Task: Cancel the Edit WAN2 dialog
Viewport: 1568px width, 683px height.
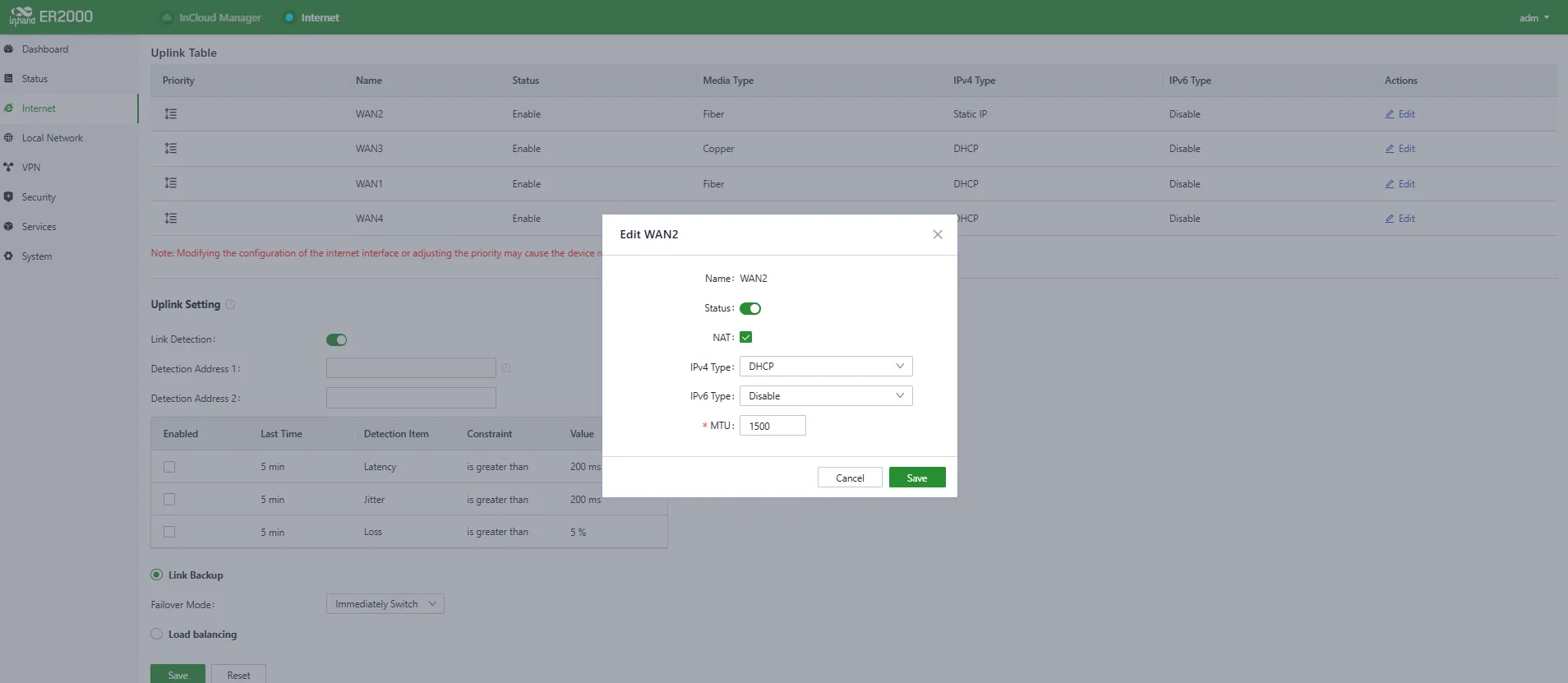Action: pyautogui.click(x=850, y=478)
